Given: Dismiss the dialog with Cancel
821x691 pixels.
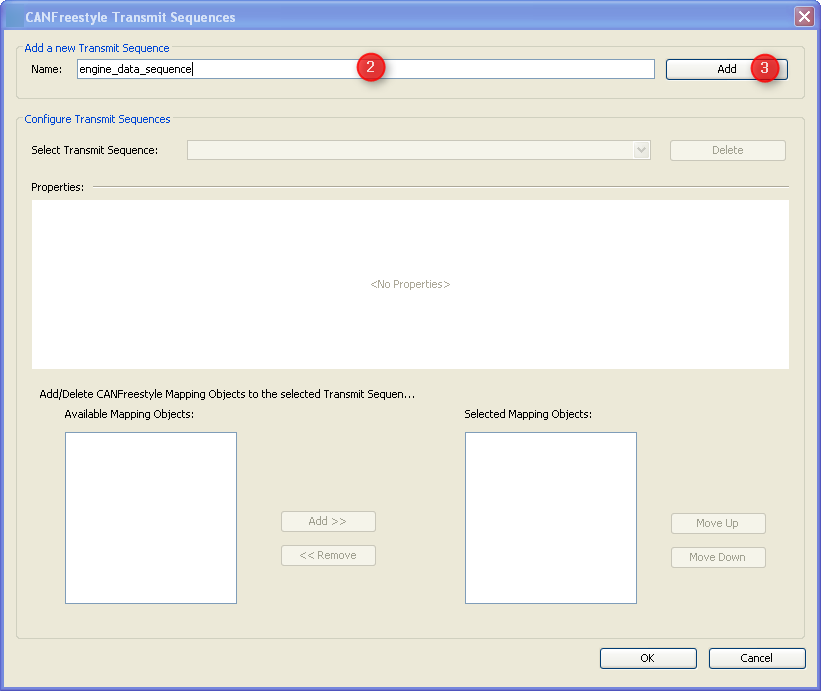Looking at the screenshot, I should point(756,658).
